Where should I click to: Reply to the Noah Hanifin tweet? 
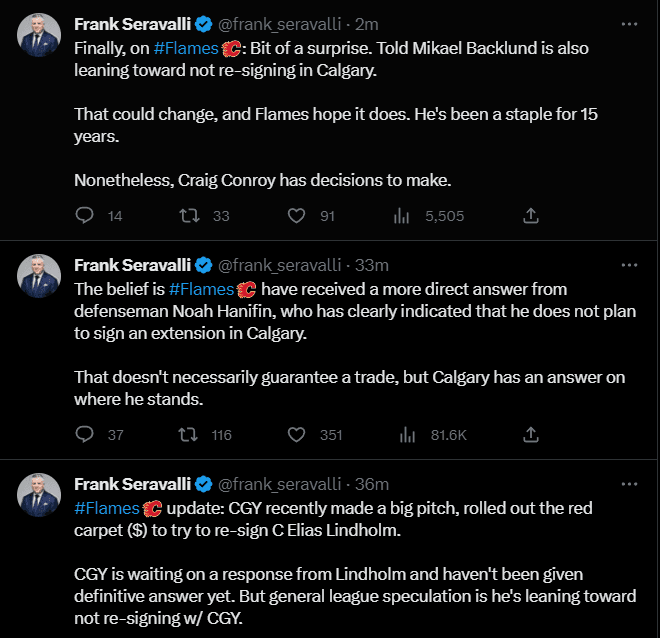coord(85,434)
